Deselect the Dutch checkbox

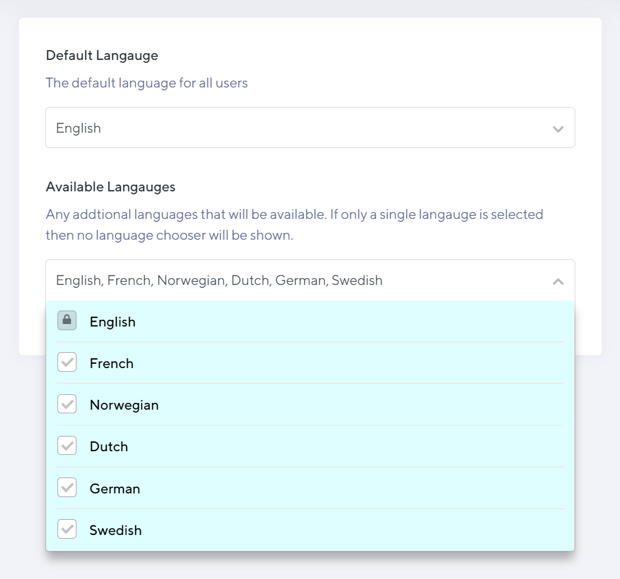click(x=67, y=446)
